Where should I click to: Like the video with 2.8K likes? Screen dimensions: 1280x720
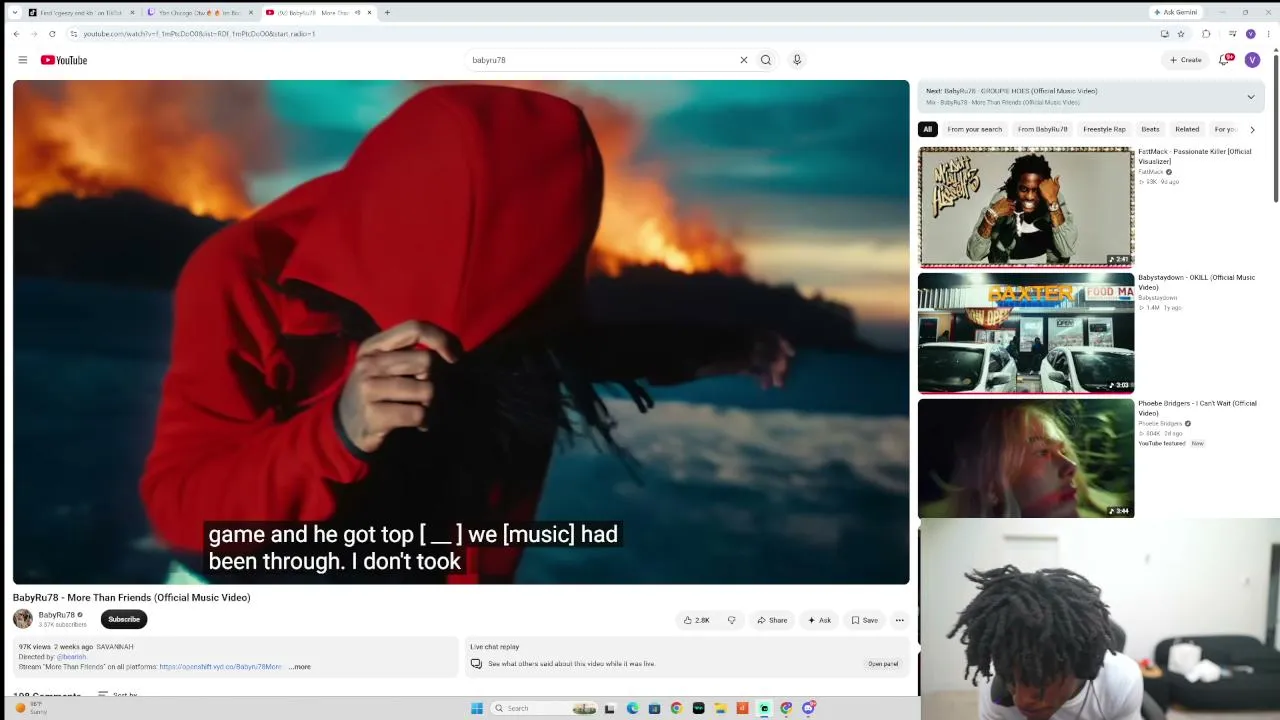click(697, 620)
